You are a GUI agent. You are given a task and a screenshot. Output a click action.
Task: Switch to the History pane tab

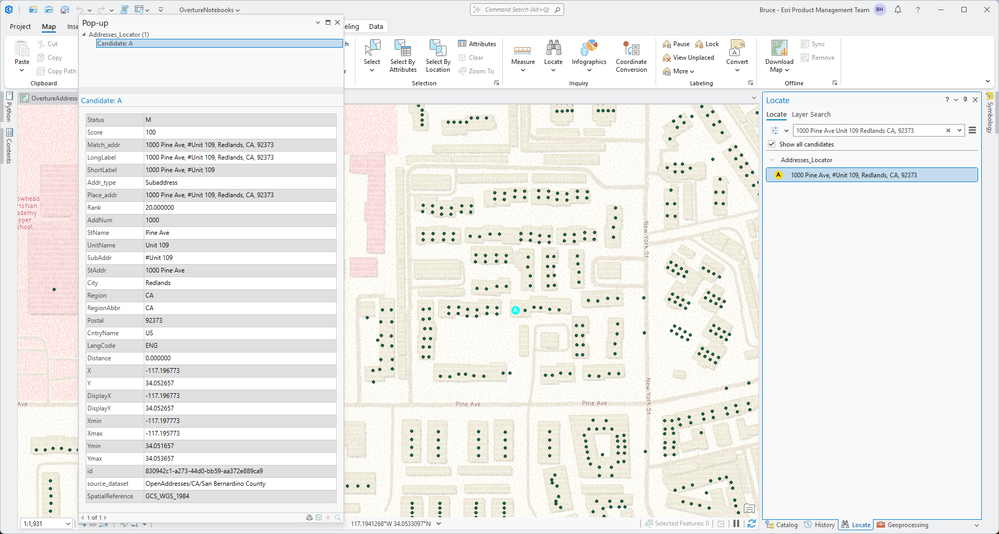point(819,524)
